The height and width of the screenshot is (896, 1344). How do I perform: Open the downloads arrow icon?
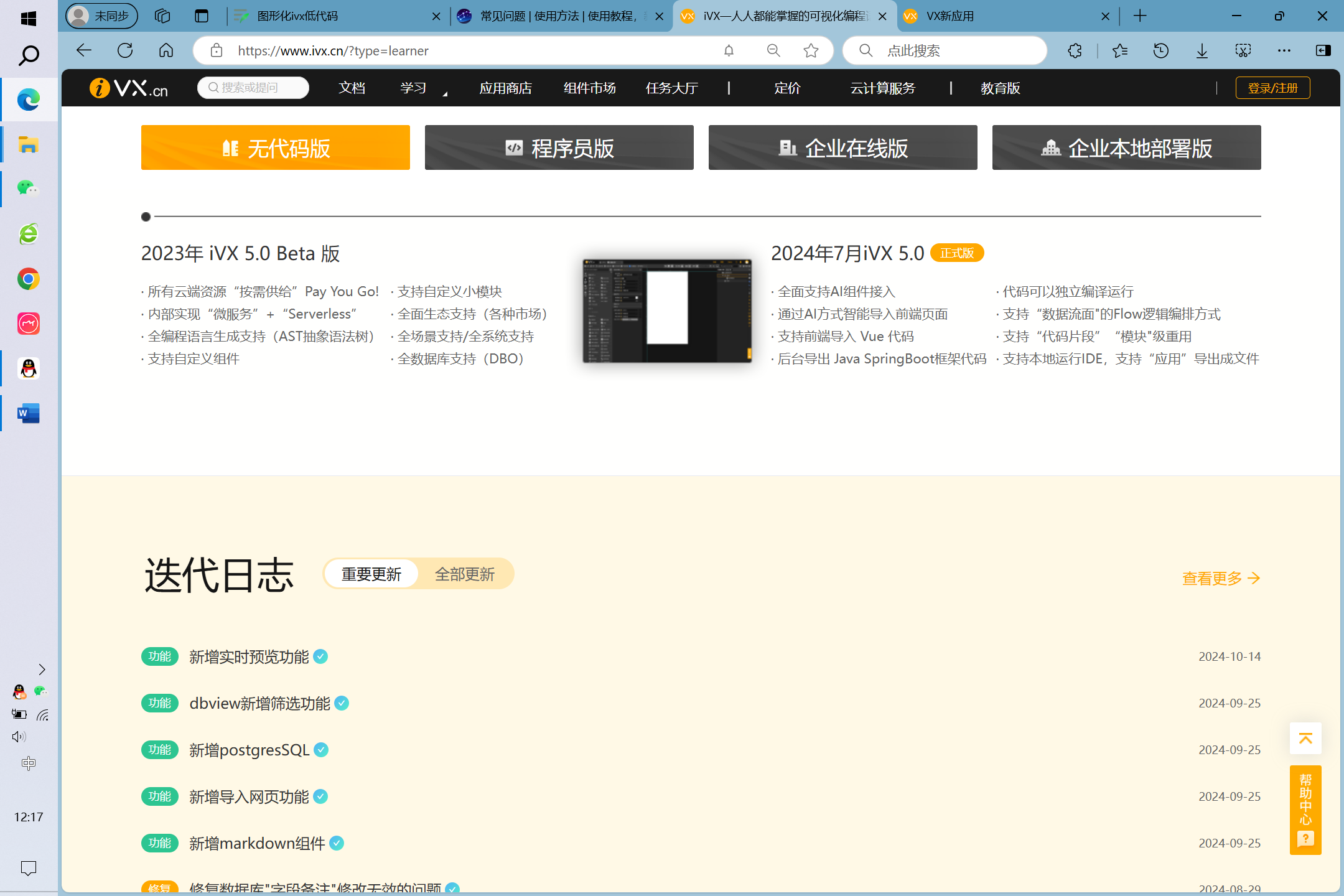(1202, 50)
